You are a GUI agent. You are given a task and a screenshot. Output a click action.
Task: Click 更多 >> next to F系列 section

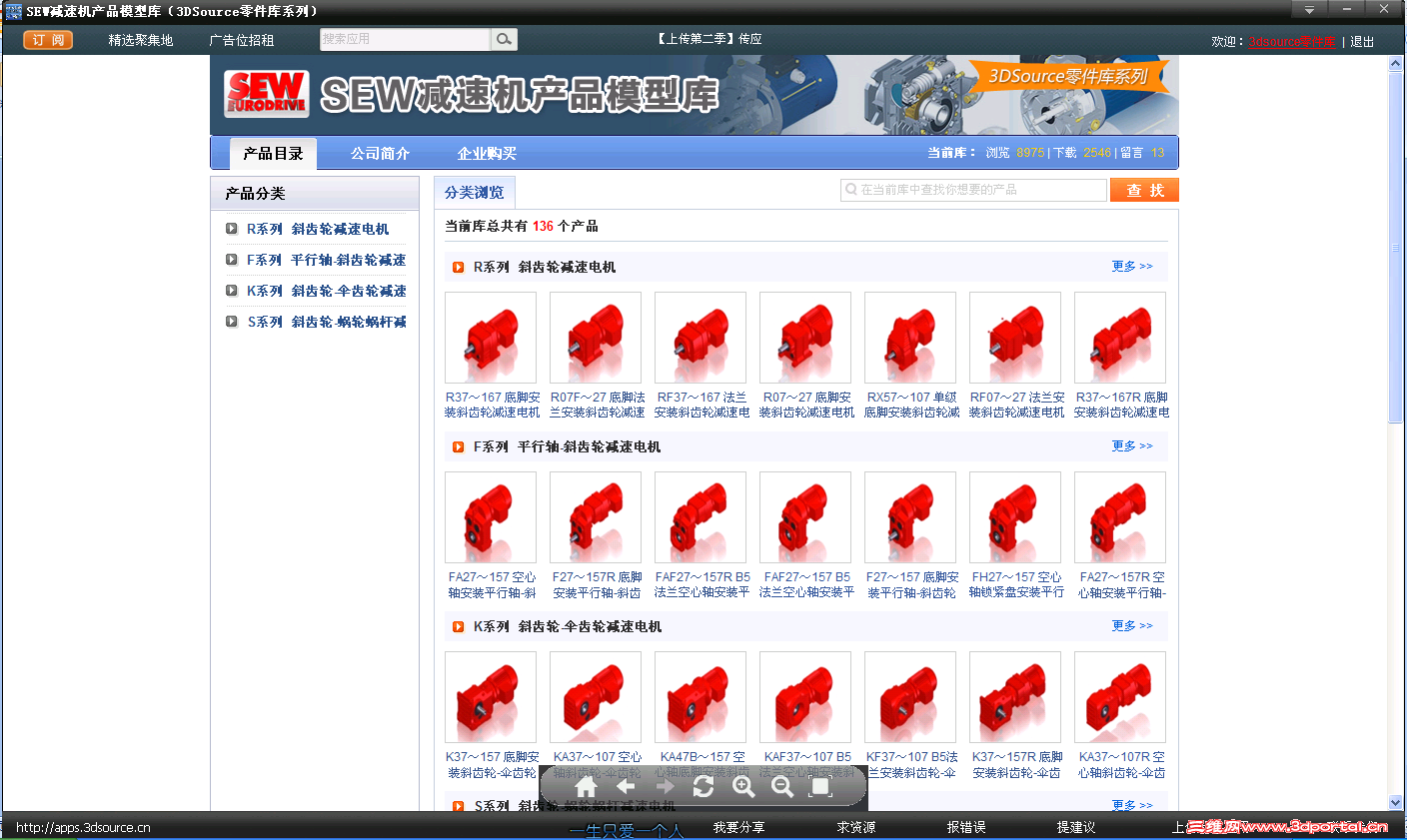click(1131, 445)
